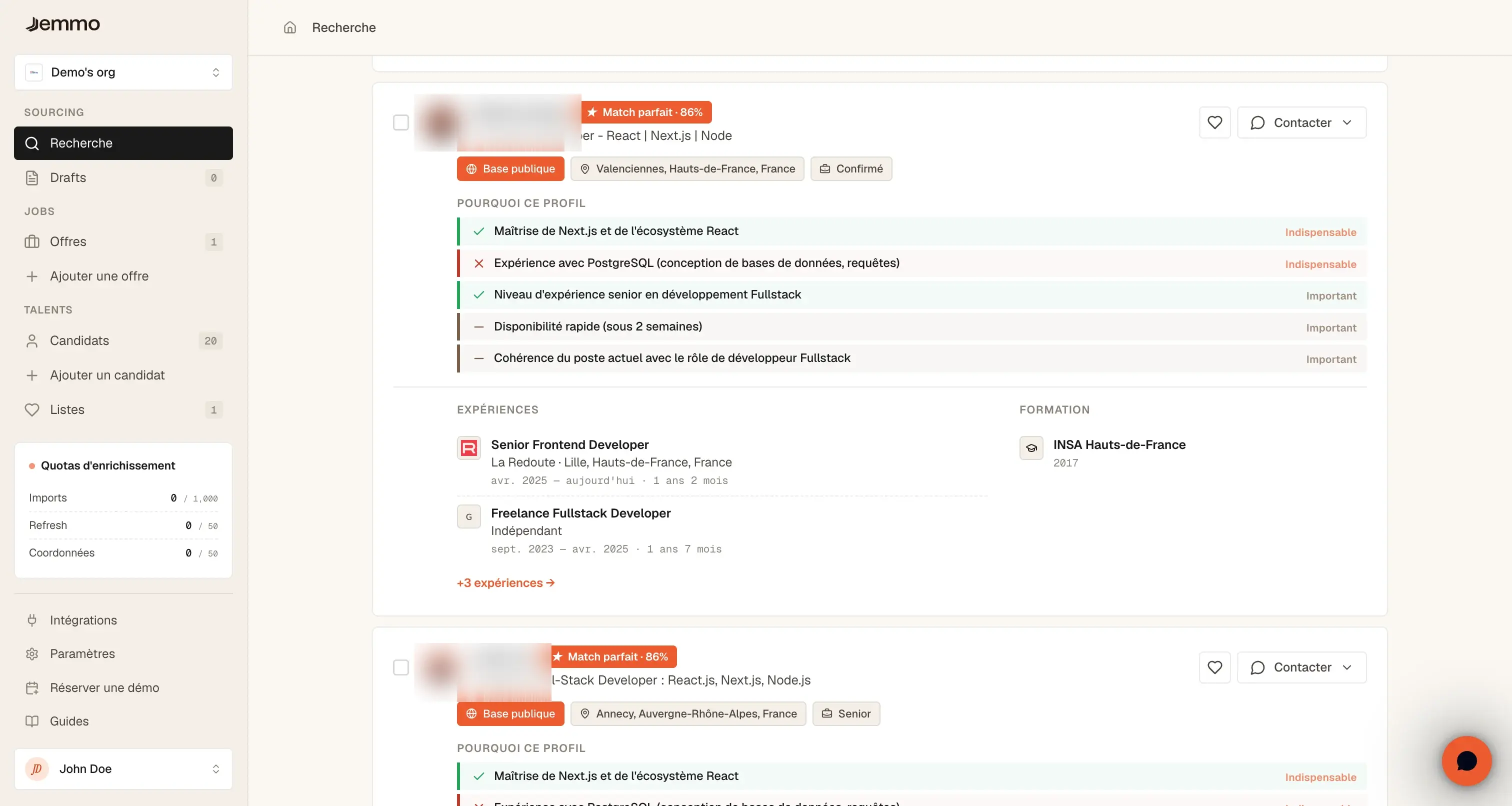The image size is (1512, 806).
Task: Click Base publique badge on Annecy profile
Action: [510, 714]
